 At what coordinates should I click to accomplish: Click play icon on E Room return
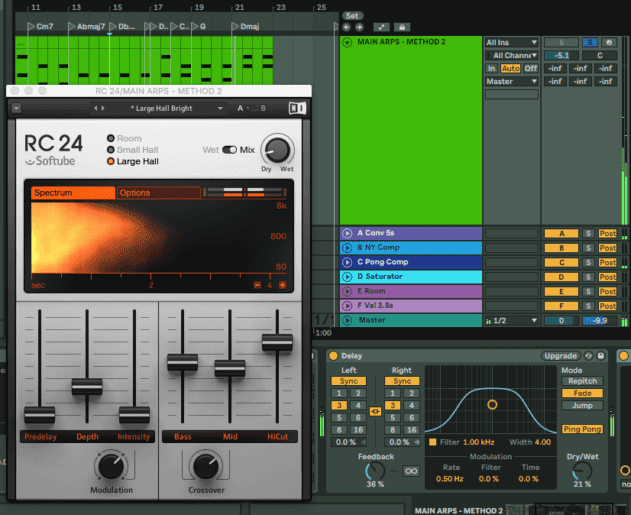tap(347, 291)
